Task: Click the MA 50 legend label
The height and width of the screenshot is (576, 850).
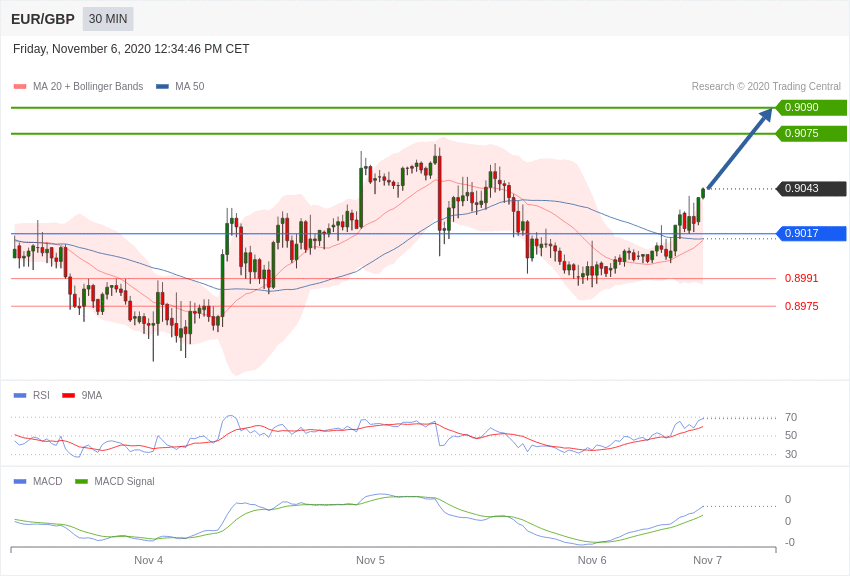Action: coord(190,86)
